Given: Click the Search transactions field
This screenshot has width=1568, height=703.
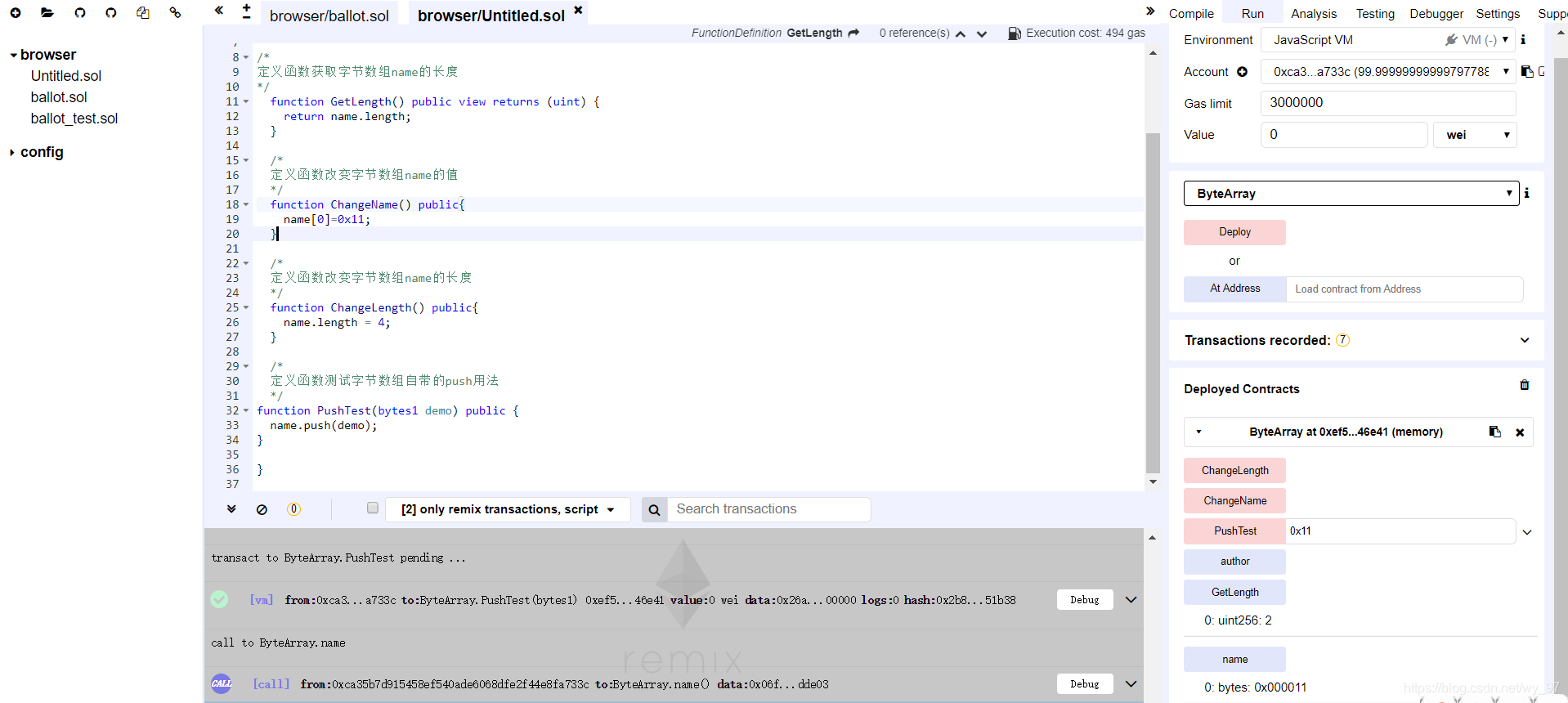Looking at the screenshot, I should (768, 509).
